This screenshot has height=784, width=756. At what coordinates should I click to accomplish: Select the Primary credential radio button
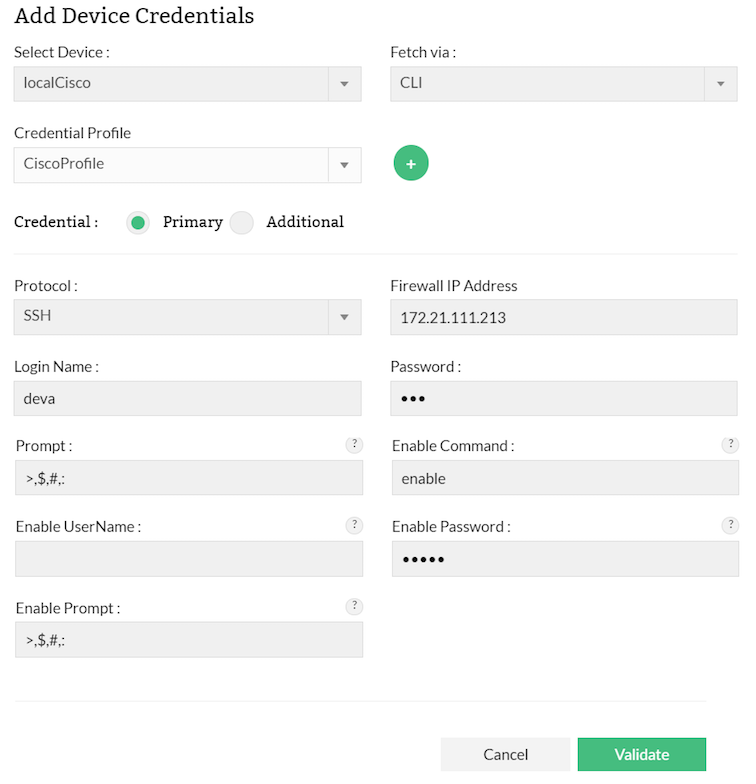[x=138, y=222]
